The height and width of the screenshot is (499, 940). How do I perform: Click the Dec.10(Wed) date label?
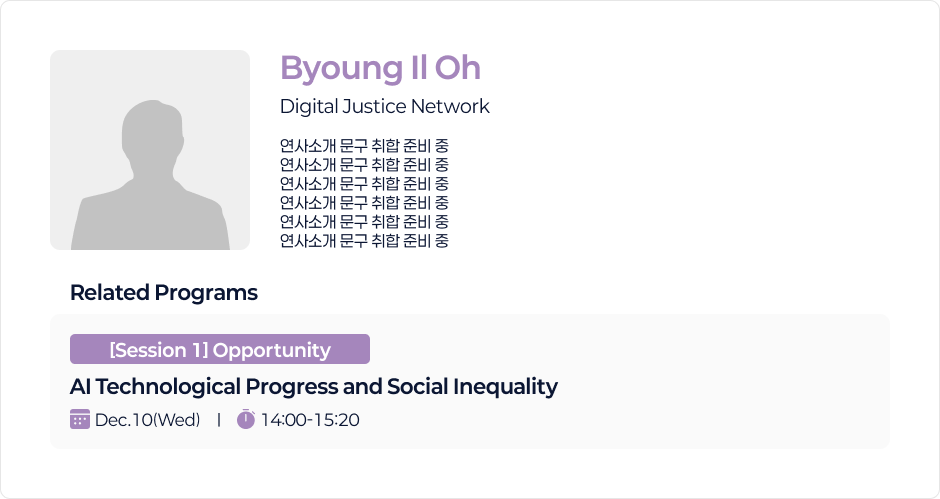(x=147, y=420)
